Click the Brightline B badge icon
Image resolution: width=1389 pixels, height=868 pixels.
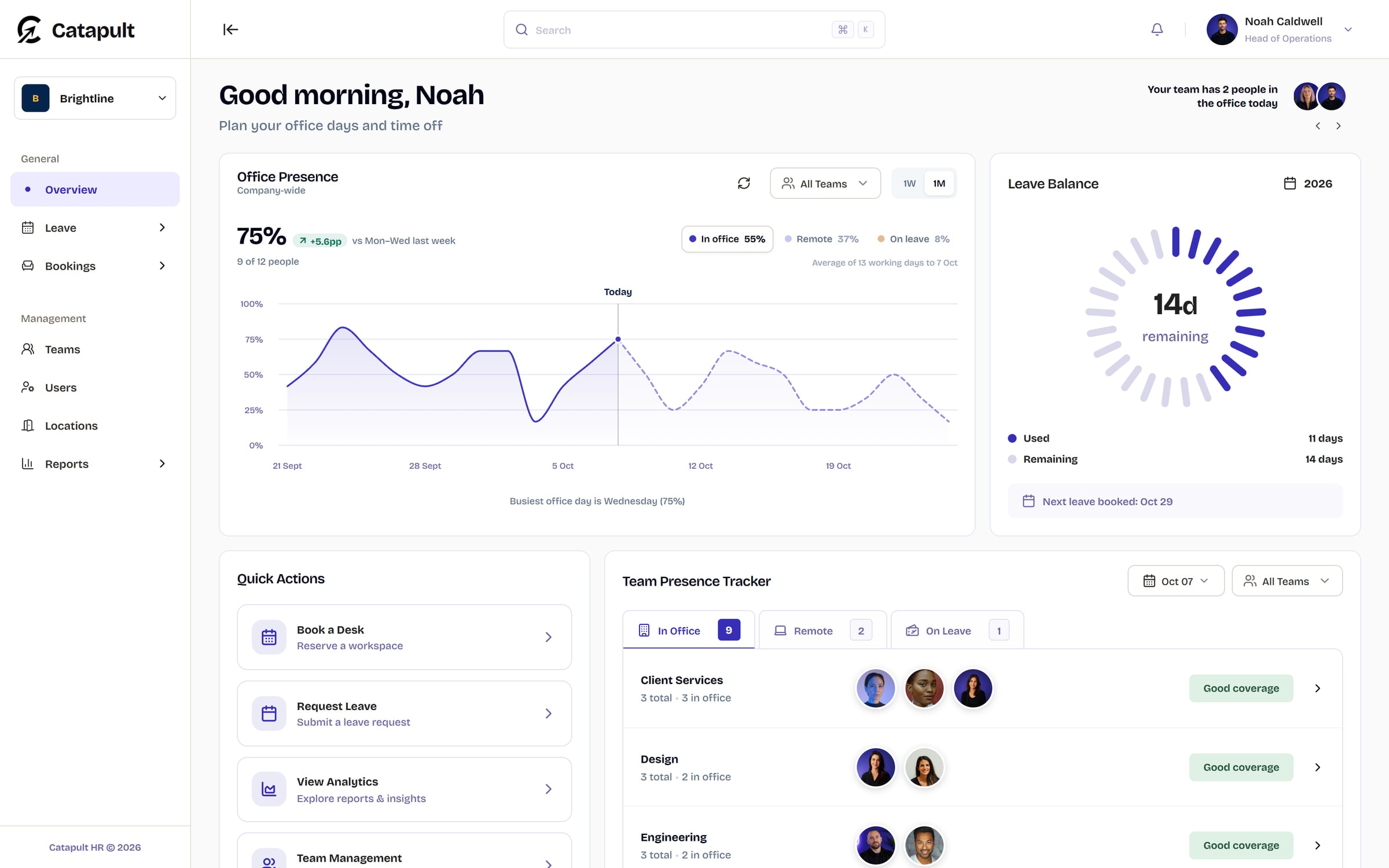click(x=35, y=98)
